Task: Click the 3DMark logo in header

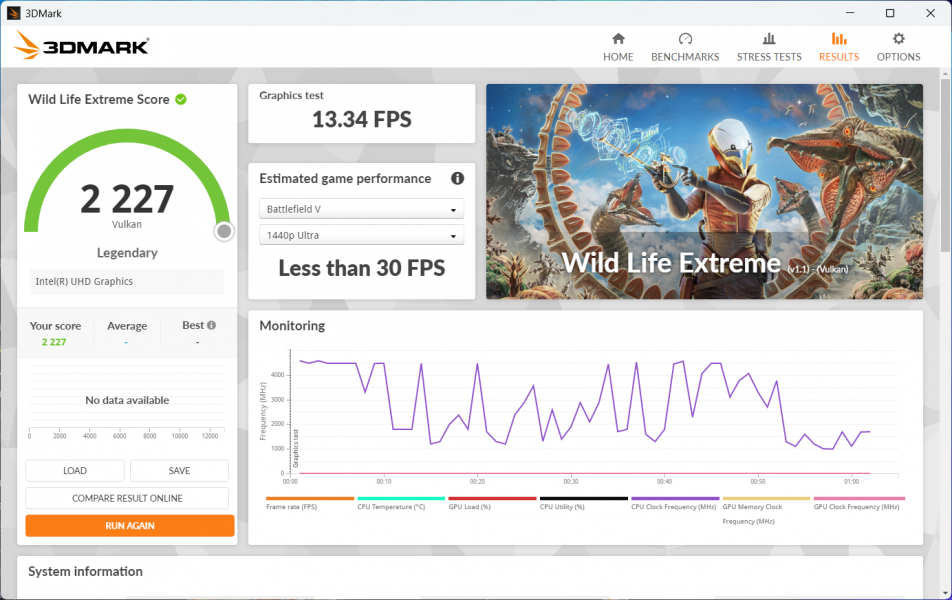Action: coord(82,46)
